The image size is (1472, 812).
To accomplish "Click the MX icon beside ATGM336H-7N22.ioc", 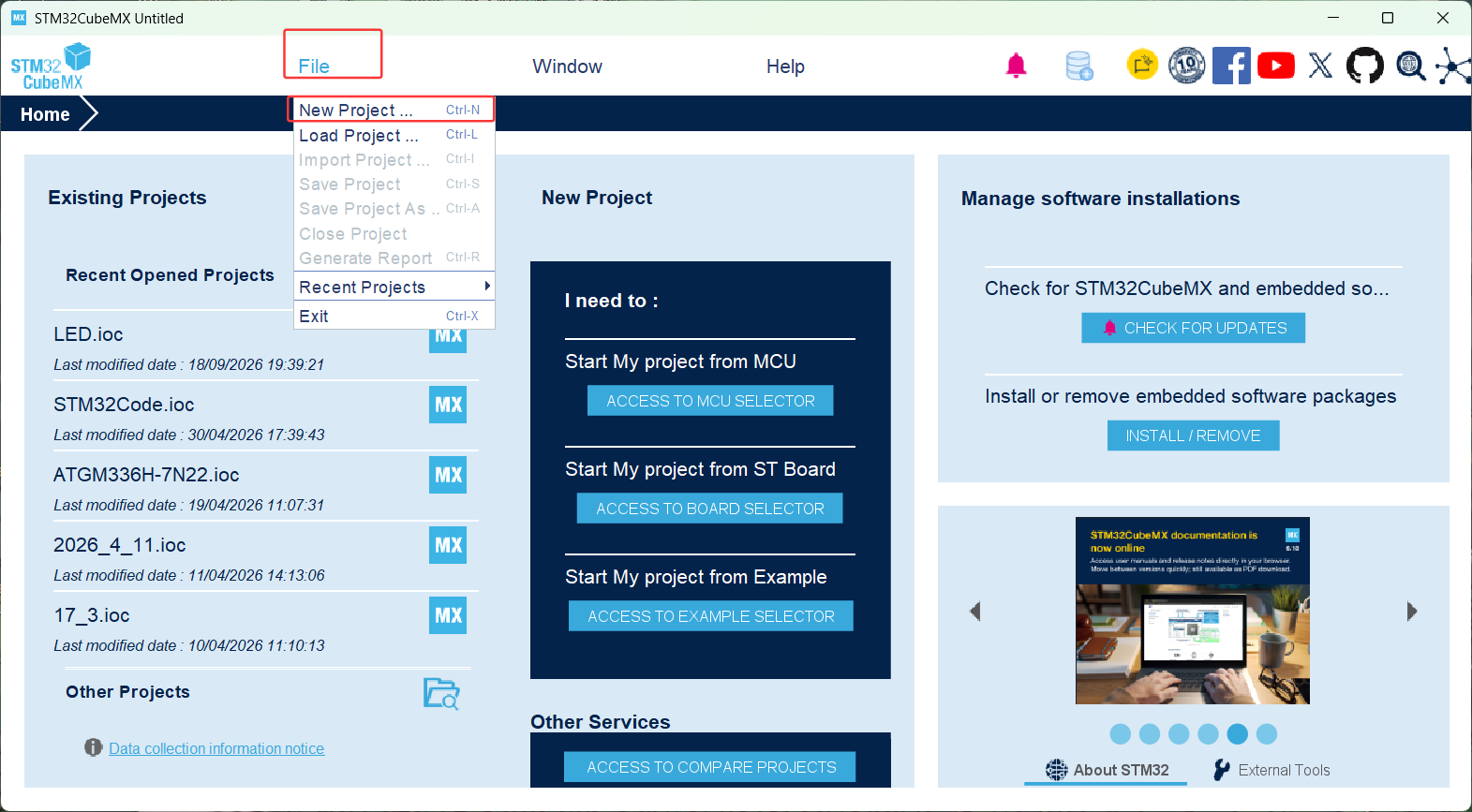I will point(448,475).
